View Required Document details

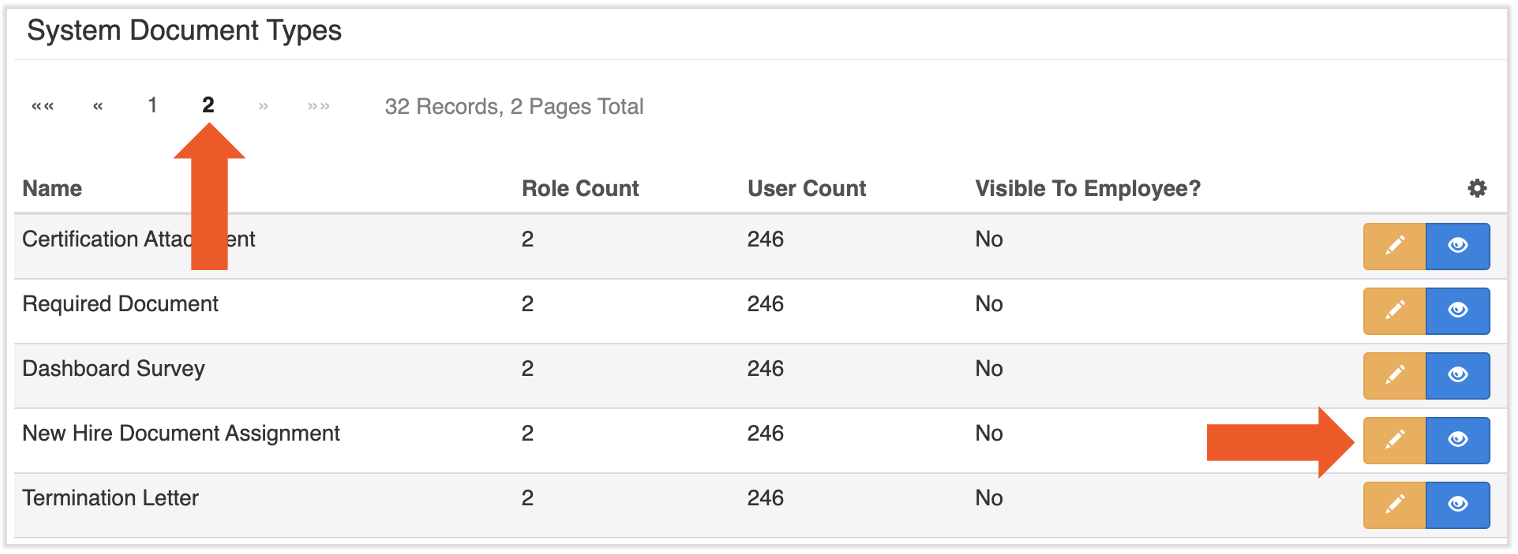click(x=1457, y=311)
